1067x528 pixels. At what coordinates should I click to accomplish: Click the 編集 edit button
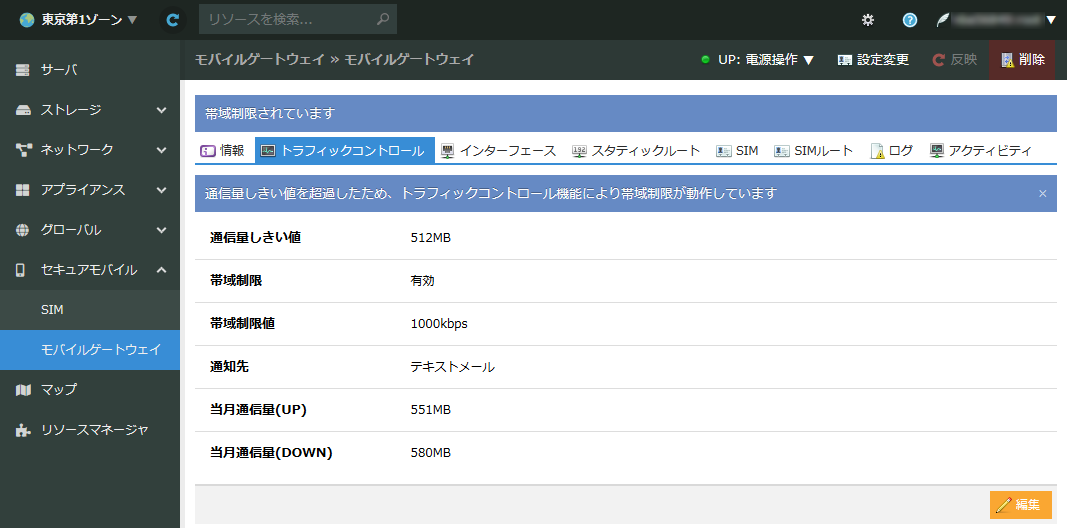coord(1020,505)
